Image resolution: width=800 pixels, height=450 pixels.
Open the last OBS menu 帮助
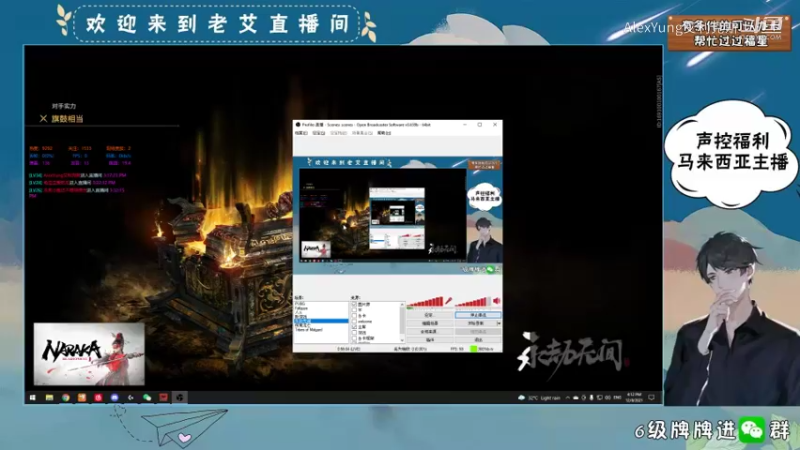384,133
